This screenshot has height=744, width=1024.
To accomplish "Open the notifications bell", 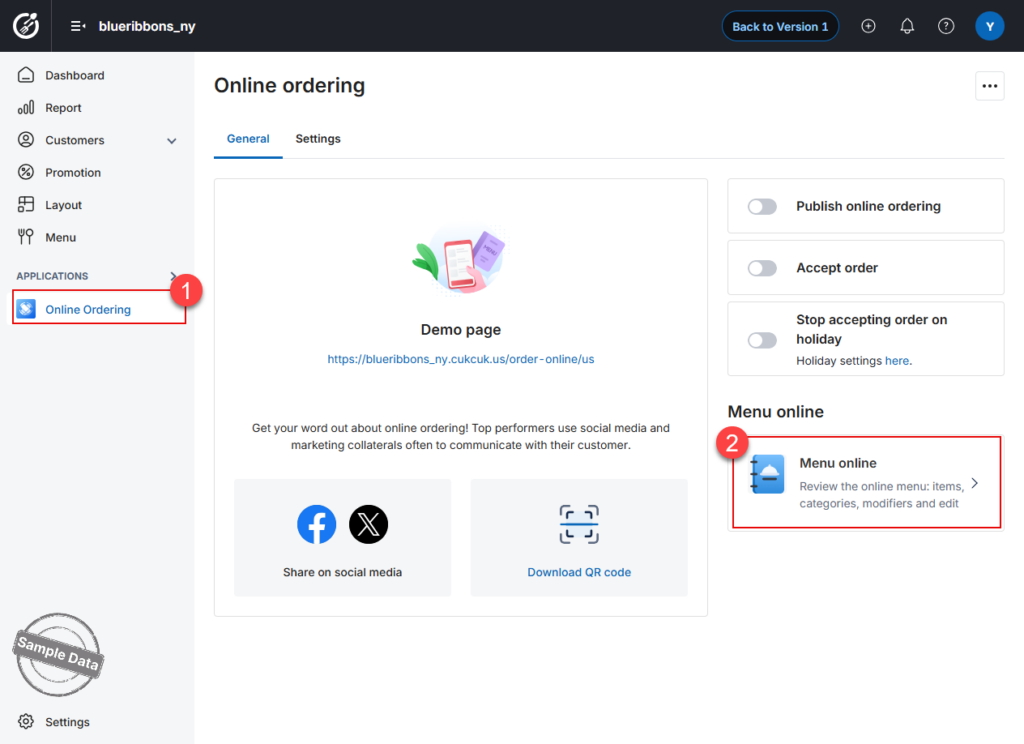I will pyautogui.click(x=906, y=26).
